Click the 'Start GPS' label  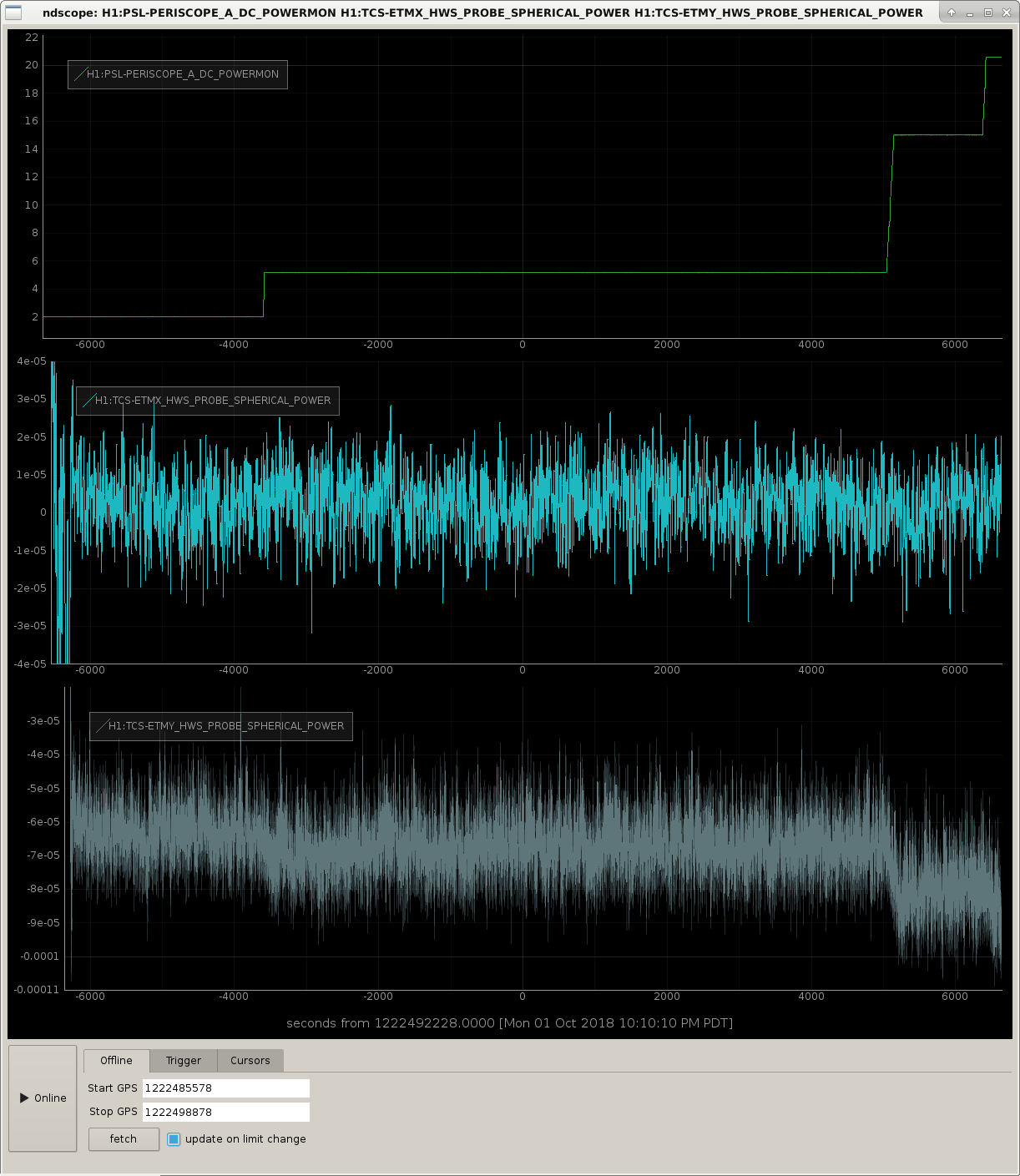113,1088
